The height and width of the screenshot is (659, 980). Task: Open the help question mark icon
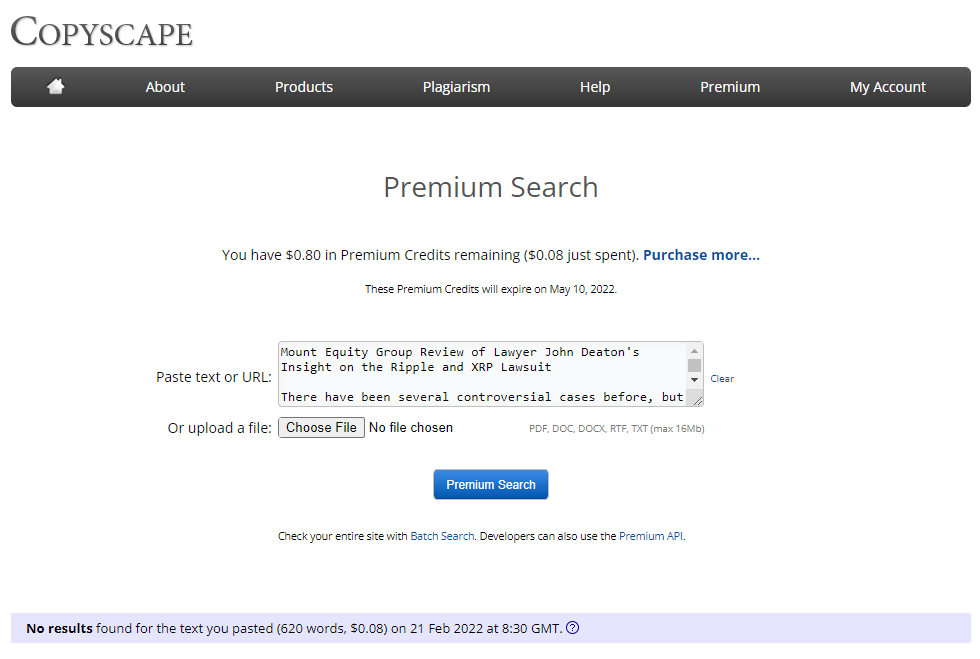tap(572, 628)
